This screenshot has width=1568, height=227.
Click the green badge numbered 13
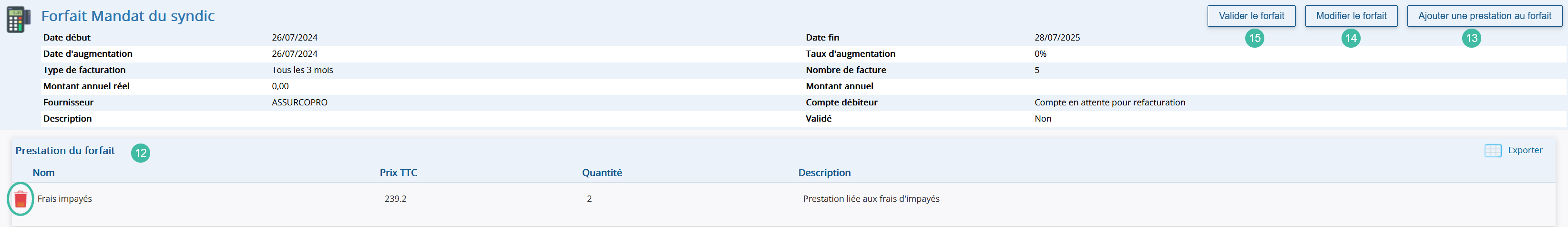[x=1471, y=38]
